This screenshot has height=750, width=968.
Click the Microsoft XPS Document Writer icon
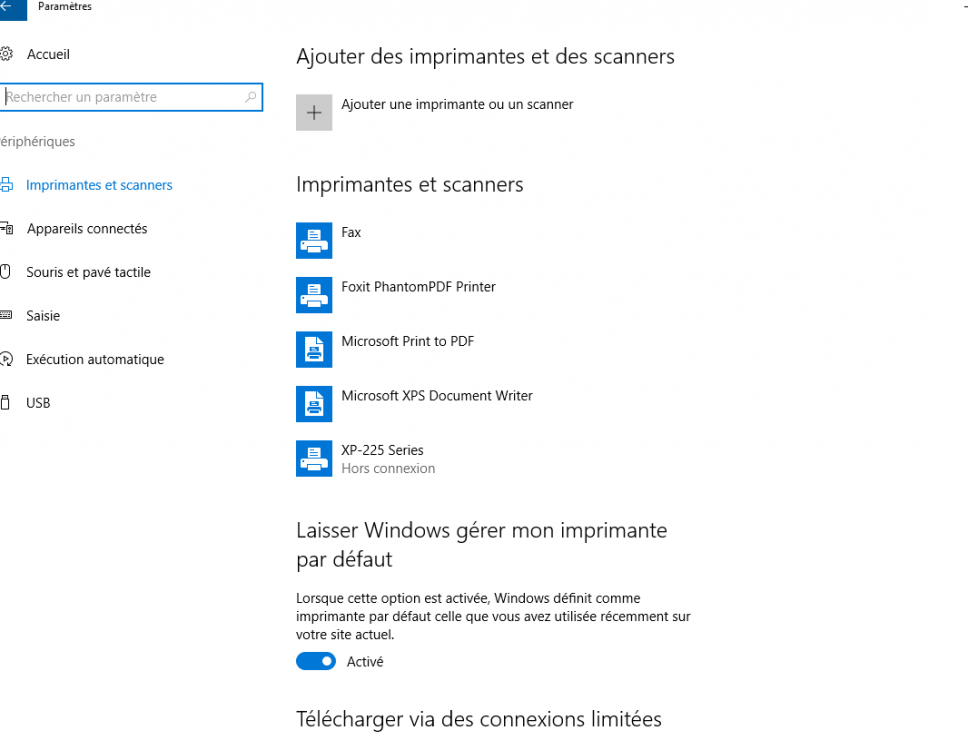pyautogui.click(x=314, y=404)
